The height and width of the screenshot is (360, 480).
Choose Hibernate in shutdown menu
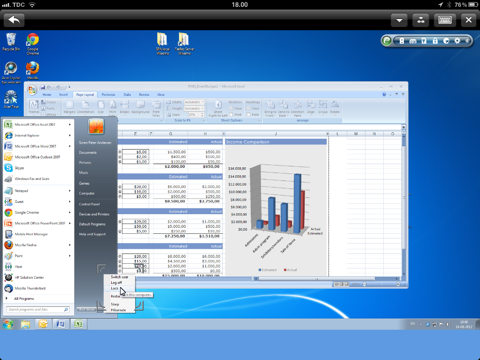(119, 310)
